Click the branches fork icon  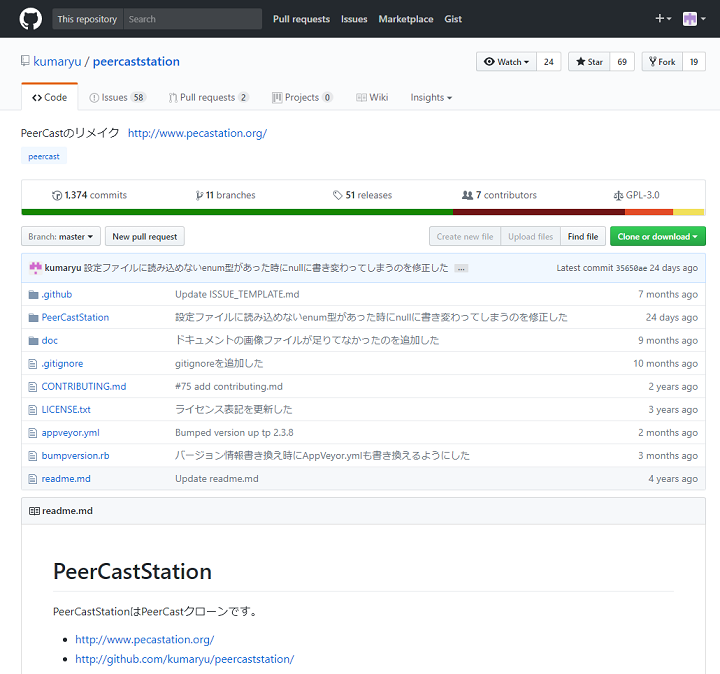(x=199, y=196)
